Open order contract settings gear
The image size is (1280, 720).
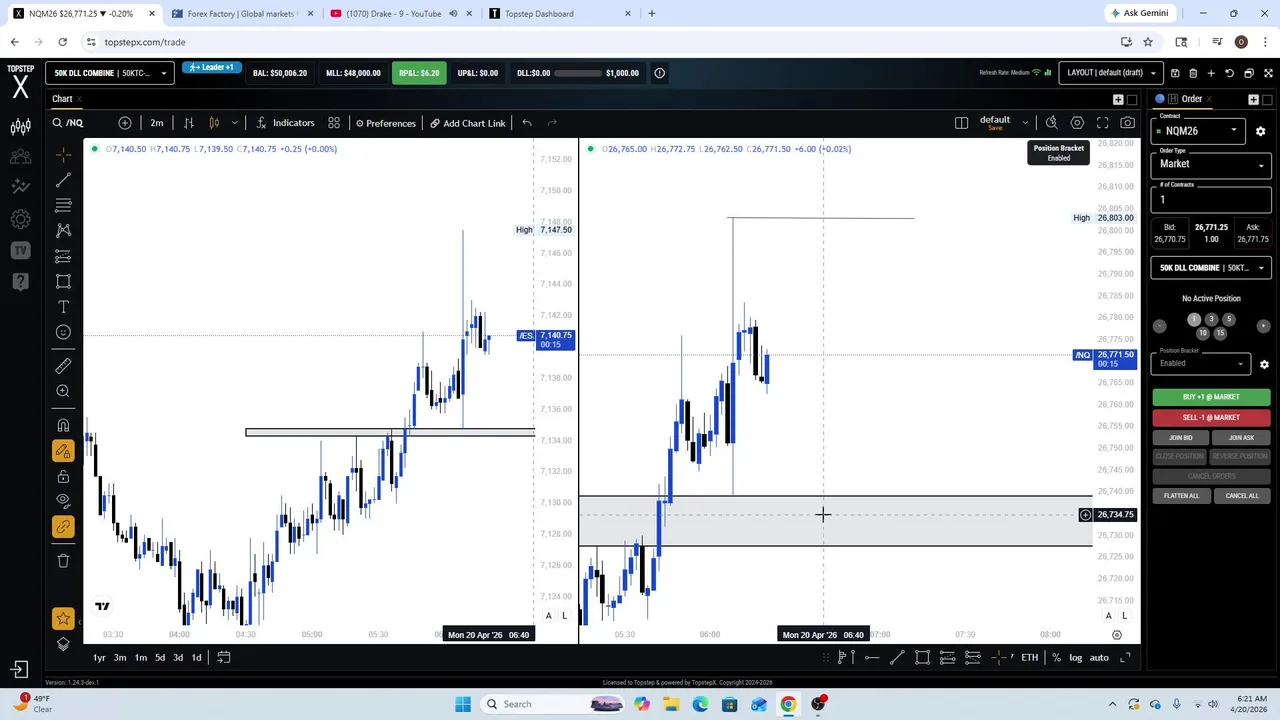pyautogui.click(x=1260, y=131)
